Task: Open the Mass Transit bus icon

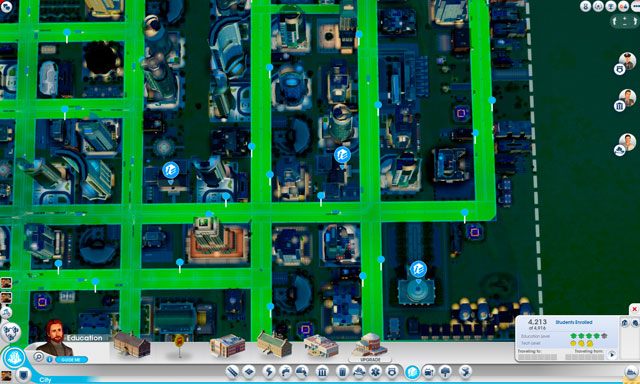Action: [x=429, y=372]
